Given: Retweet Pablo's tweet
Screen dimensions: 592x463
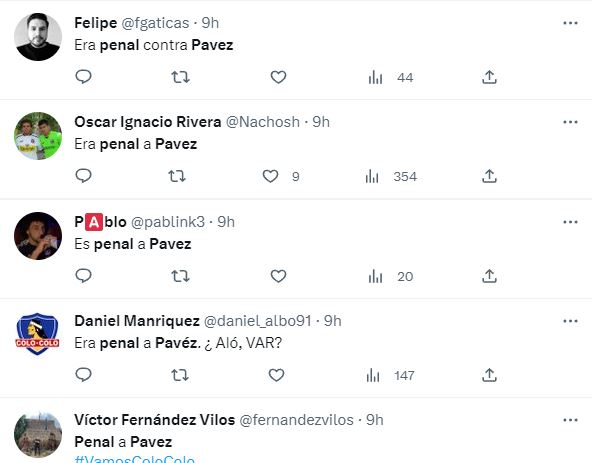Looking at the screenshot, I should [x=180, y=276].
